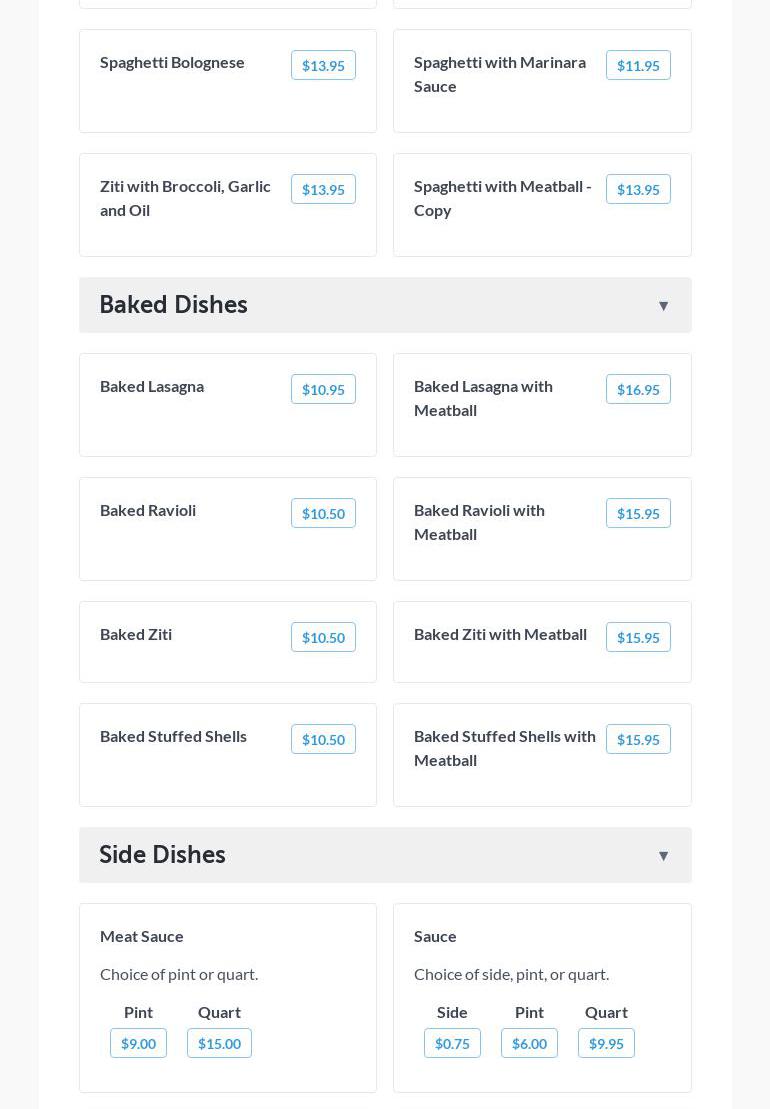Screen dimensions: 770x1109
Task: Click the Baked Ziti $10.50 button
Action: coord(323,638)
